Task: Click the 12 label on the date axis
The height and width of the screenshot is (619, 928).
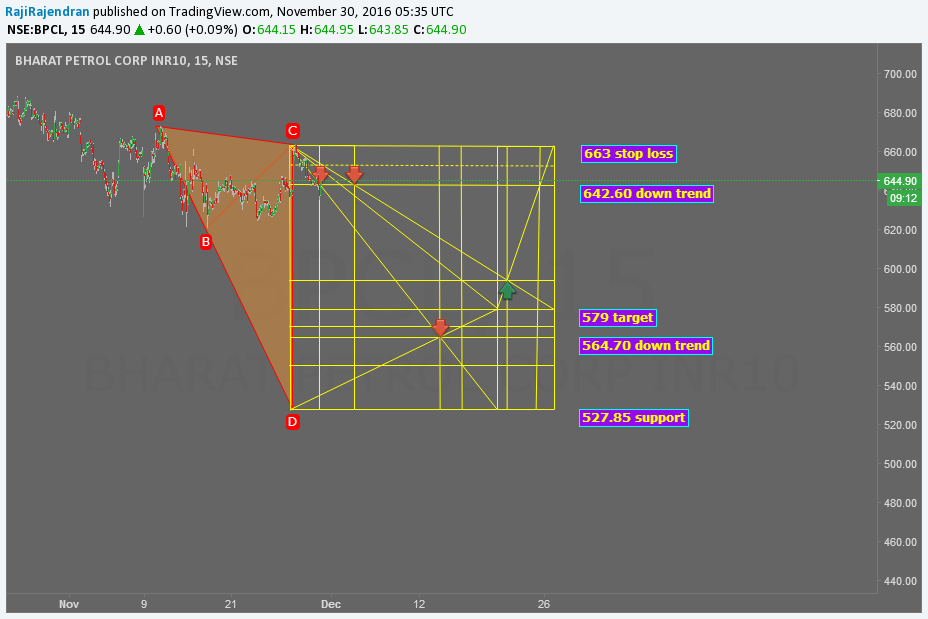Action: point(419,604)
